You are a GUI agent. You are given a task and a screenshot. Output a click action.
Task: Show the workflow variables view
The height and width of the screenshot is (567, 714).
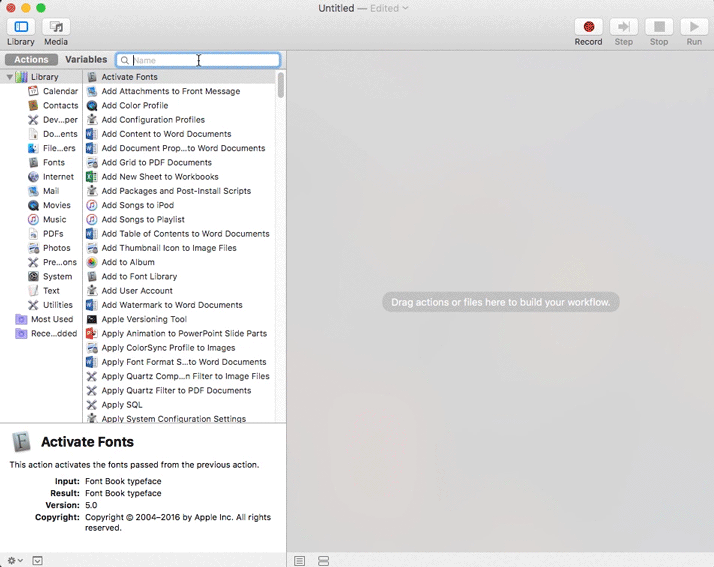[x=323, y=561]
